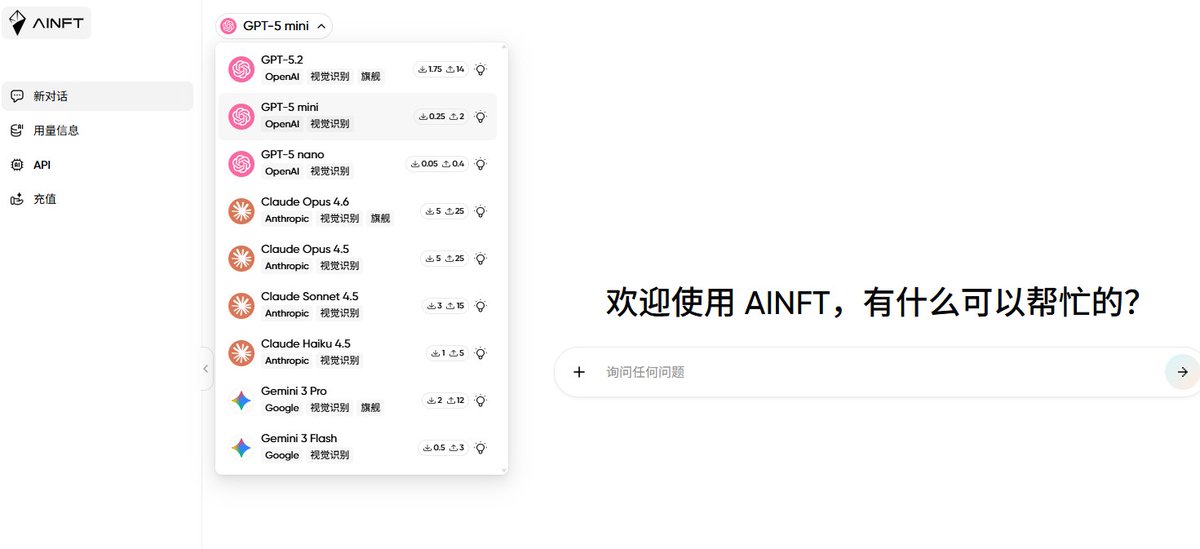1200x549 pixels.
Task: Click the Gemini star logo of Gemini 3 Pro
Action: (241, 400)
